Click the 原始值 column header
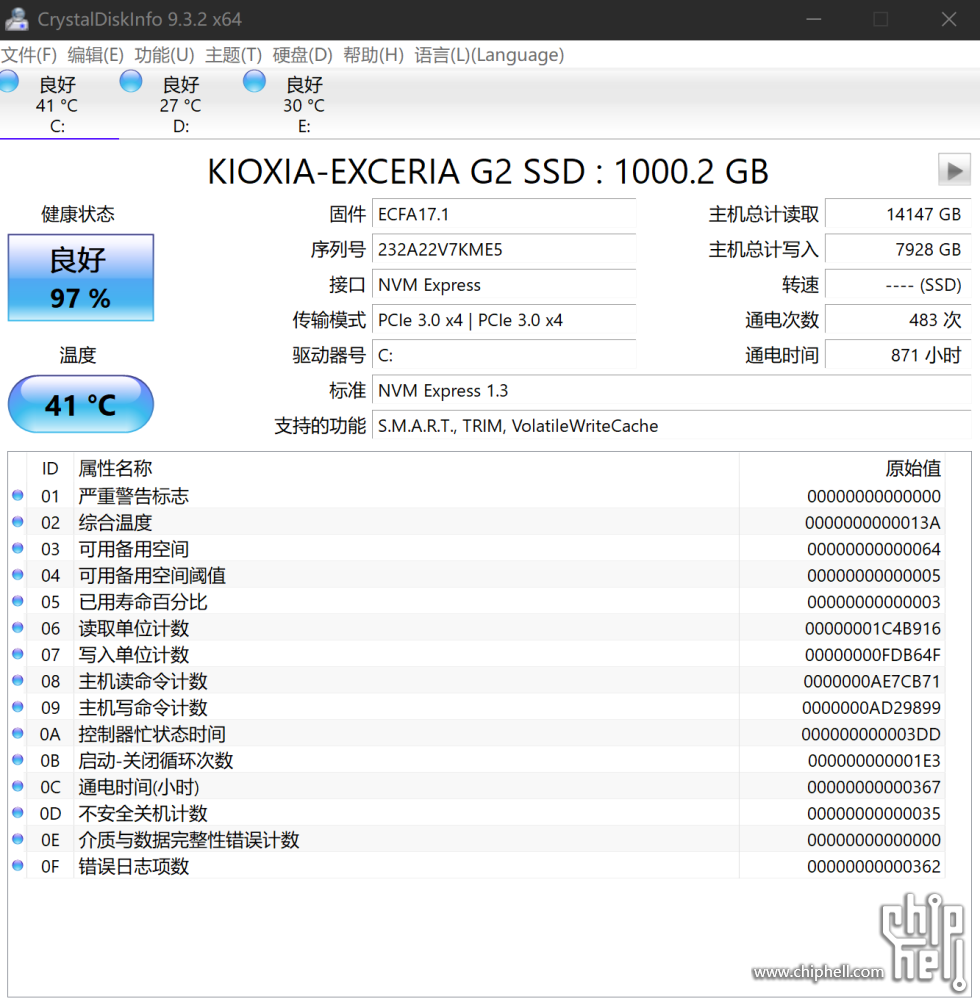Image resolution: width=980 pixels, height=1007 pixels. pyautogui.click(x=913, y=469)
